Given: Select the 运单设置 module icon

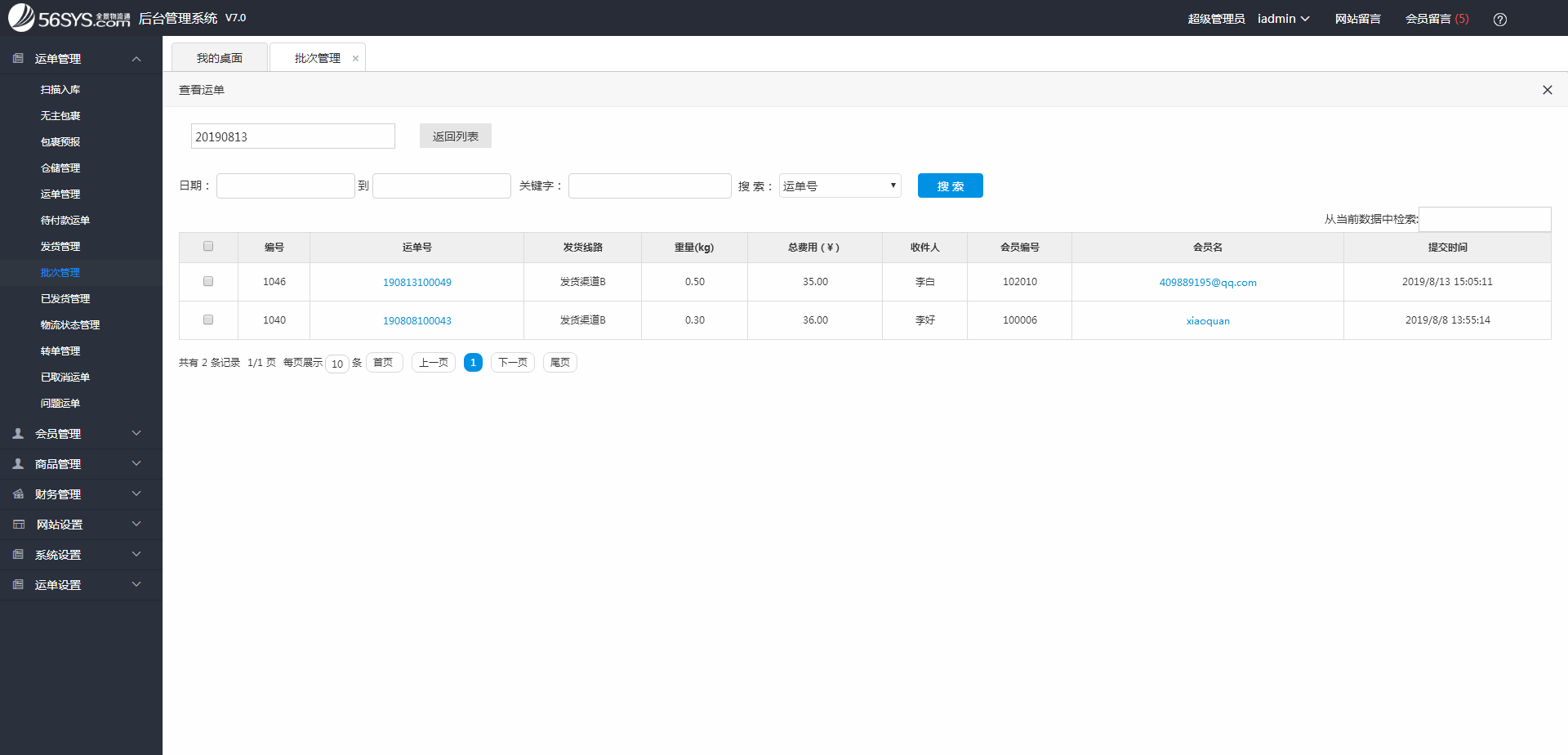Looking at the screenshot, I should 16,584.
